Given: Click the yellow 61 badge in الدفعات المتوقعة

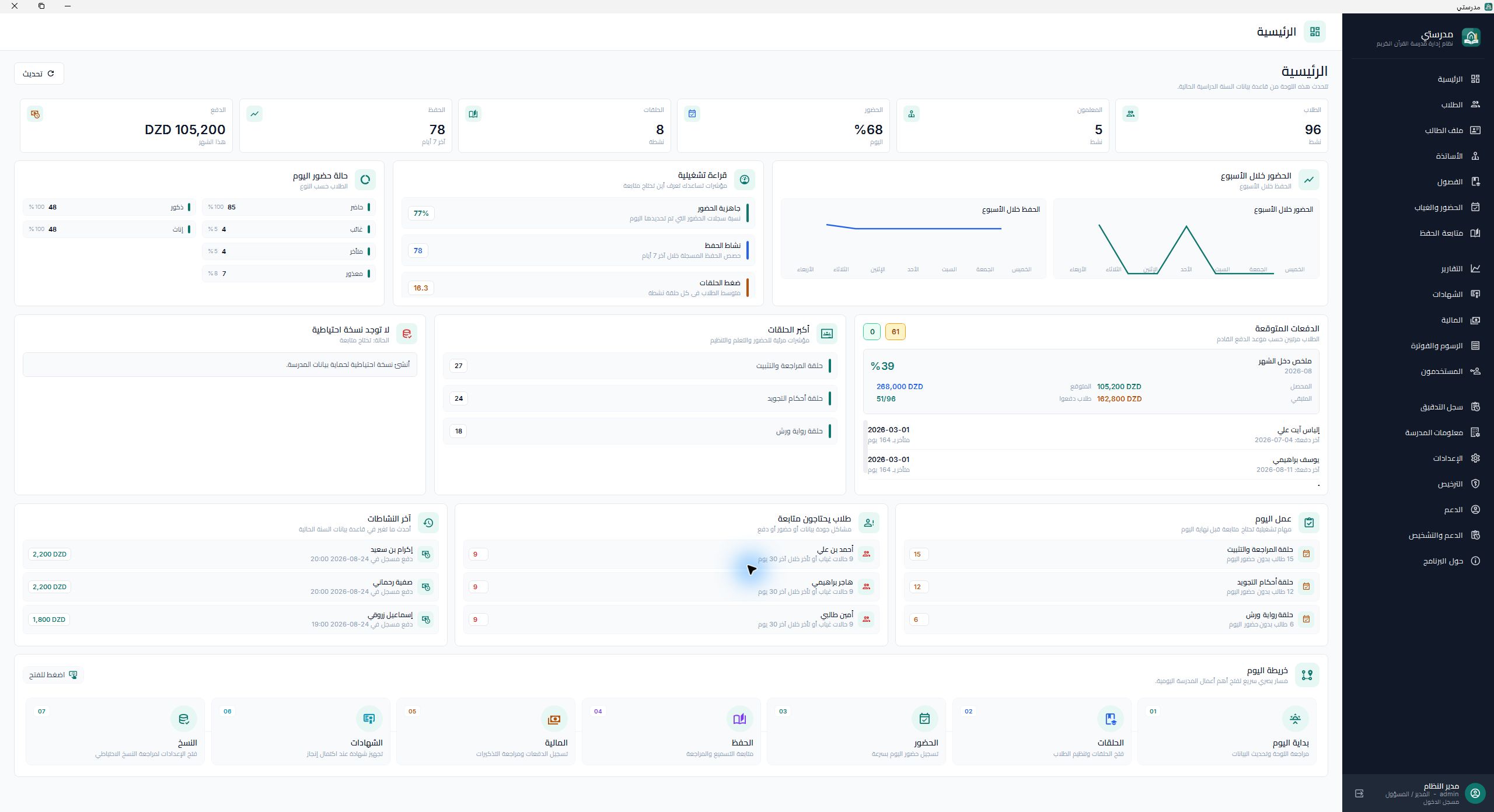Looking at the screenshot, I should (x=895, y=331).
